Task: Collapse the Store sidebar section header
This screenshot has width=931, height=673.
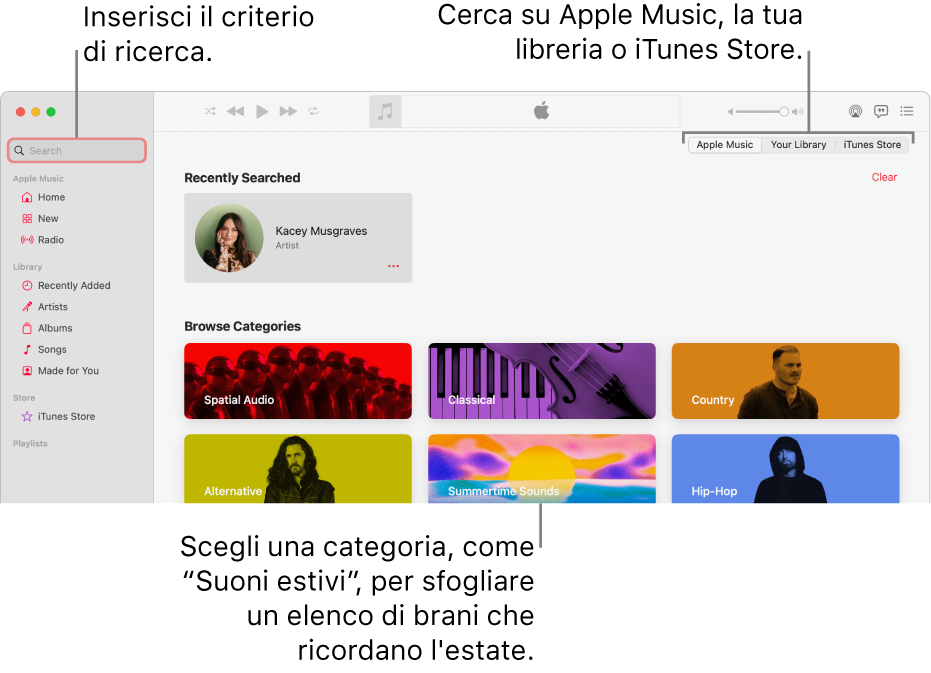Action: tap(24, 398)
